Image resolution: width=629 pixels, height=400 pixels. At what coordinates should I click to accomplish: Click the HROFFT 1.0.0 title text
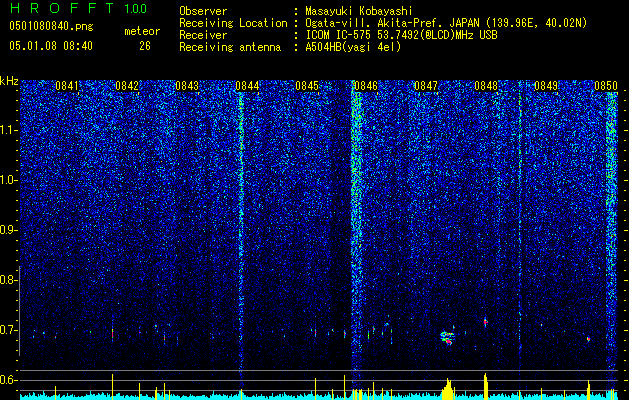click(x=79, y=8)
